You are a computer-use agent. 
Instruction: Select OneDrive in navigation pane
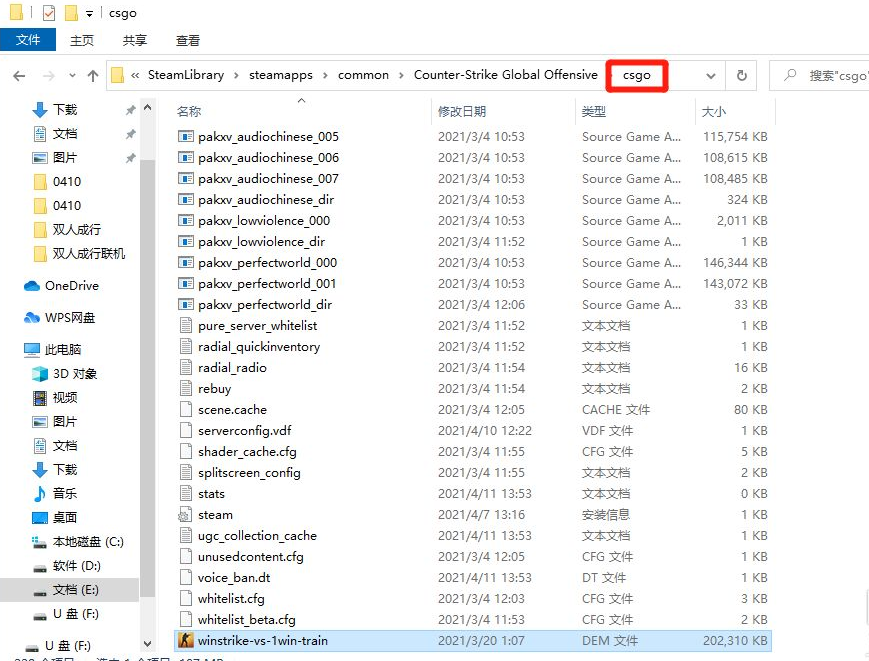[72, 285]
